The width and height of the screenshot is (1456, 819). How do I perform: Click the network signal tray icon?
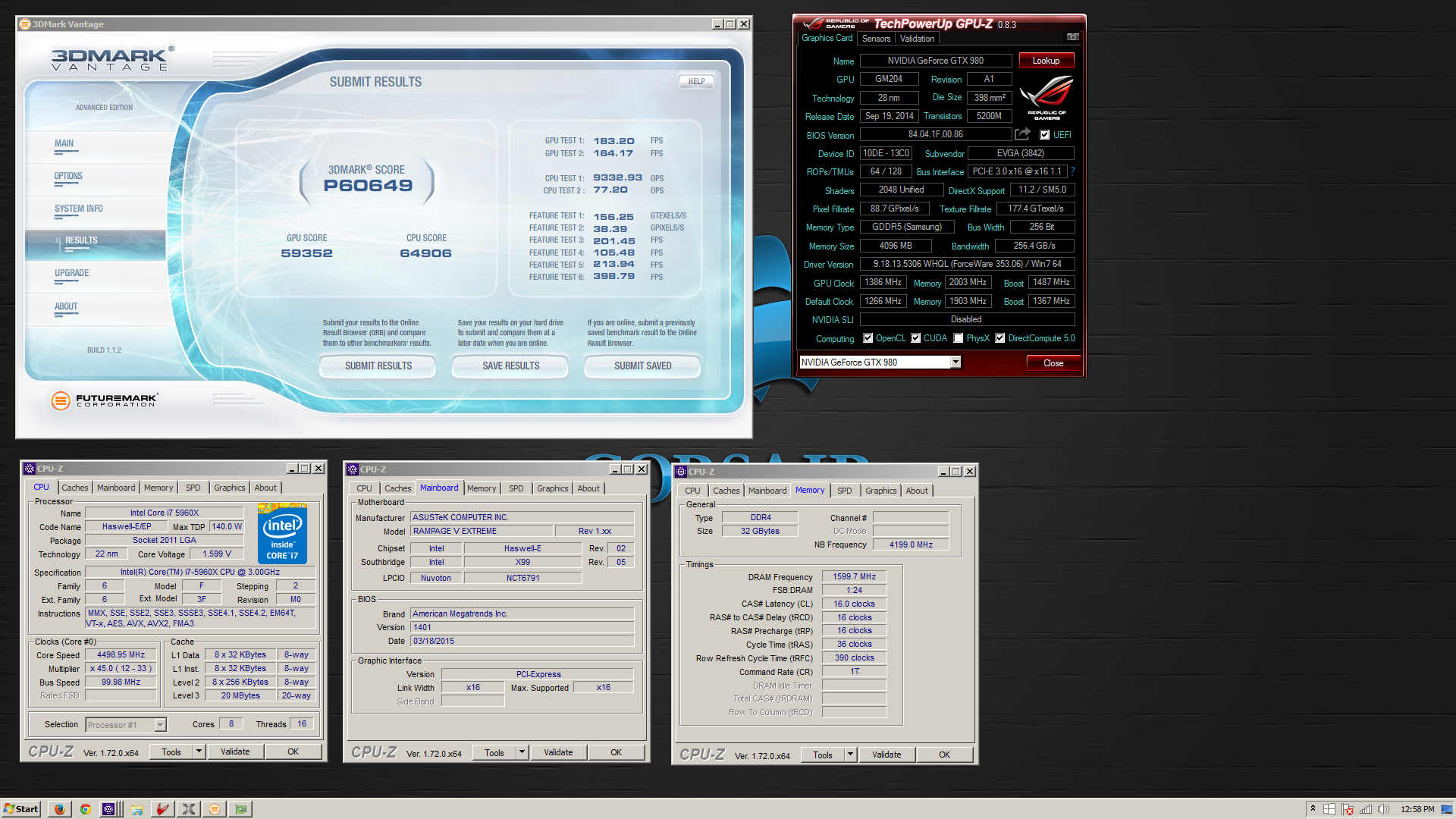click(1366, 809)
